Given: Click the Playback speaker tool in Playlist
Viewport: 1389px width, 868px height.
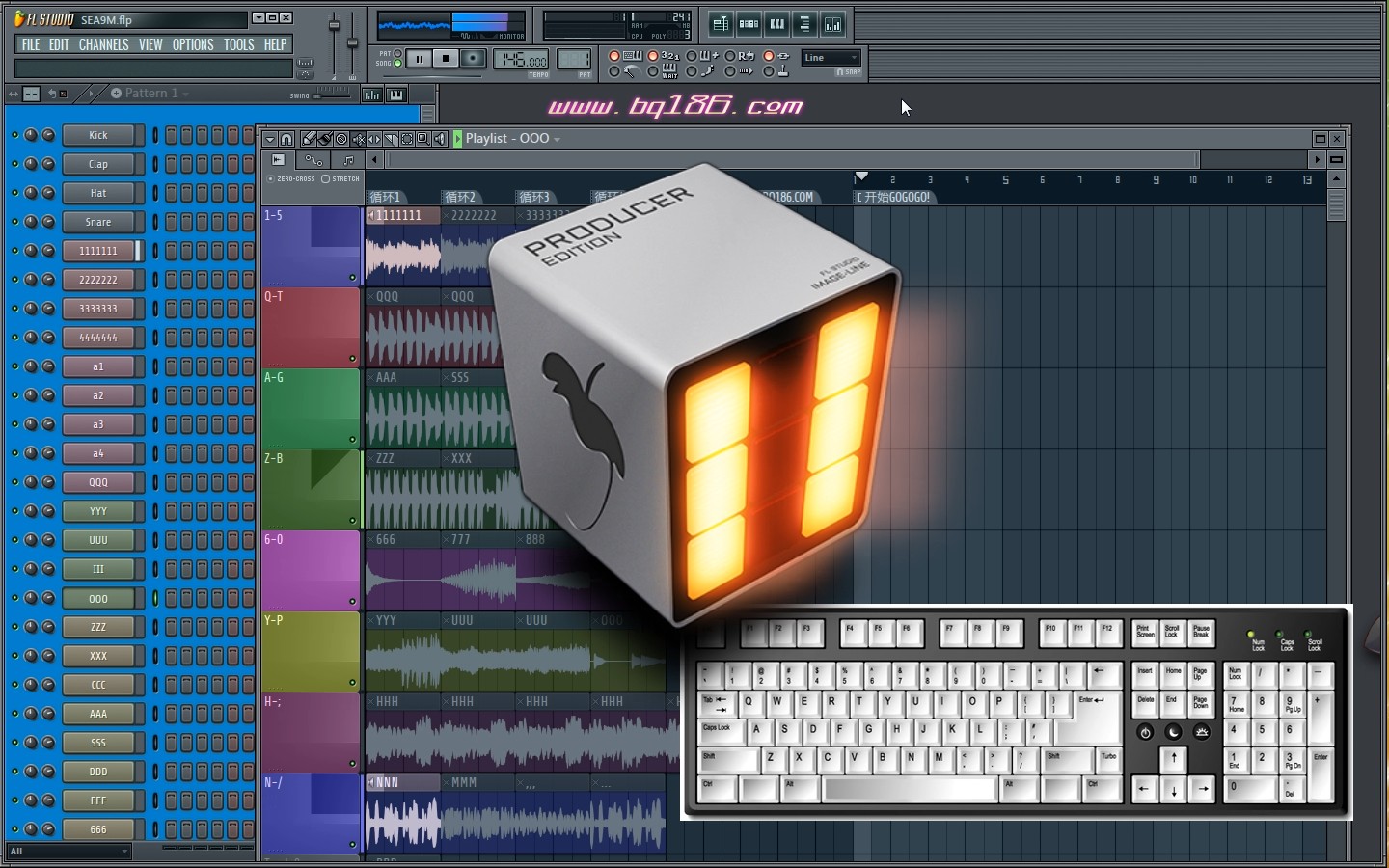Looking at the screenshot, I should pyautogui.click(x=440, y=139).
